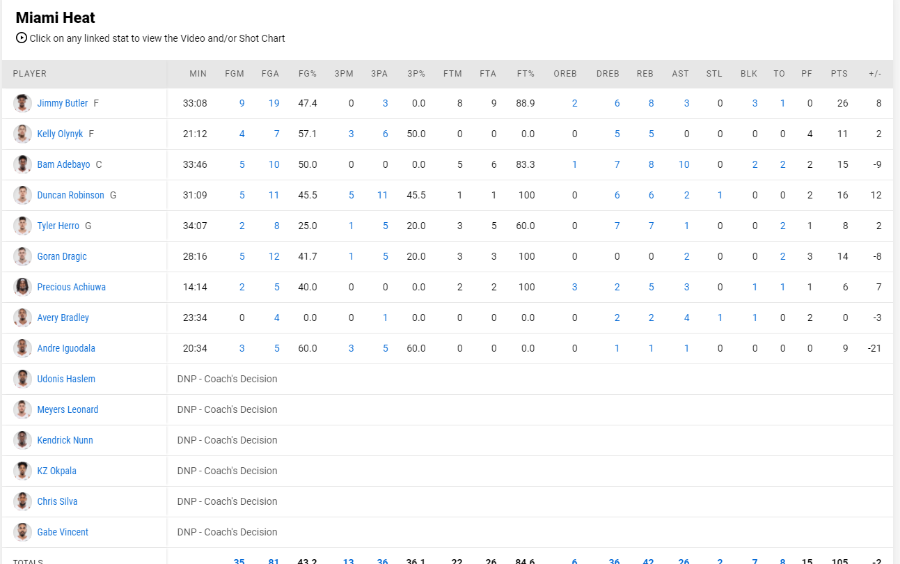This screenshot has height=564, width=900.
Task: Click Duncan Robinson's player headshot
Action: (22, 195)
